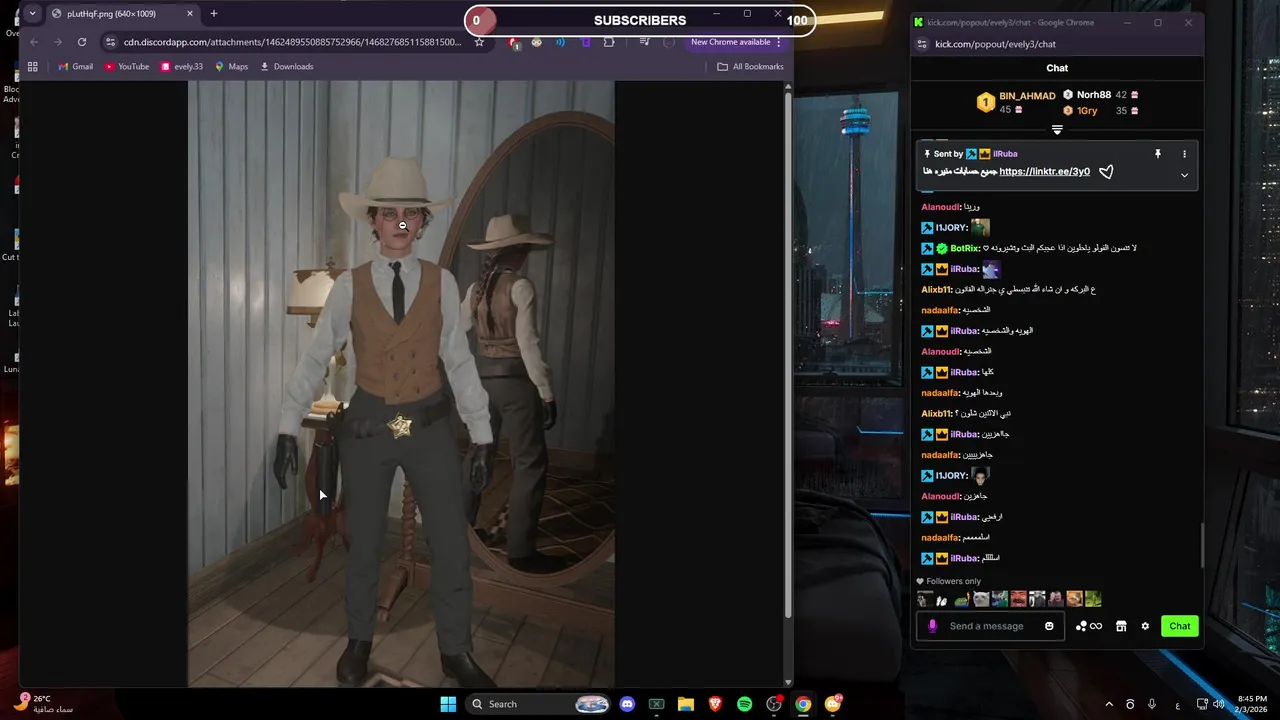The height and width of the screenshot is (720, 1280).
Task: Click the pLutHqF.png tab
Action: 120,14
